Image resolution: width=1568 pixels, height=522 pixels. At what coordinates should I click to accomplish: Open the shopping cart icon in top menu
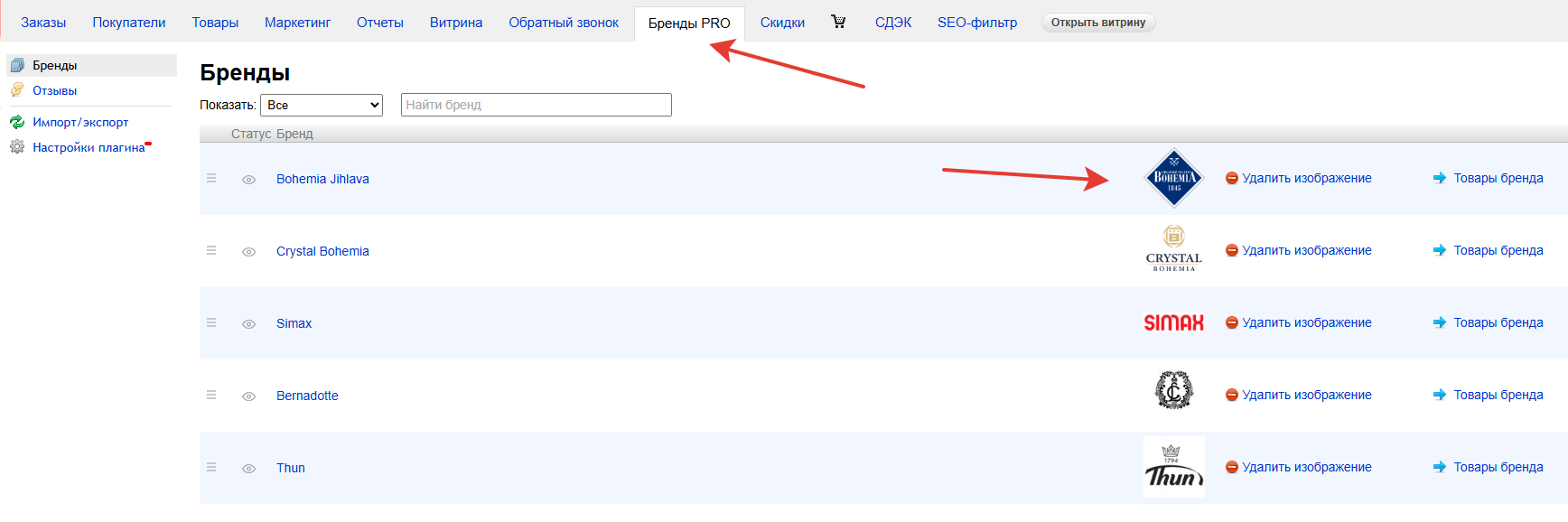pyautogui.click(x=838, y=22)
